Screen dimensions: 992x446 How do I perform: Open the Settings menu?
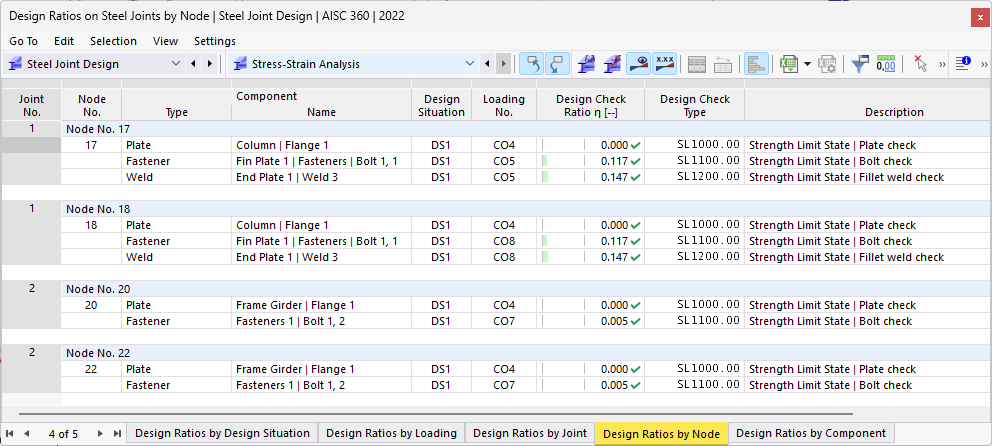[x=215, y=41]
